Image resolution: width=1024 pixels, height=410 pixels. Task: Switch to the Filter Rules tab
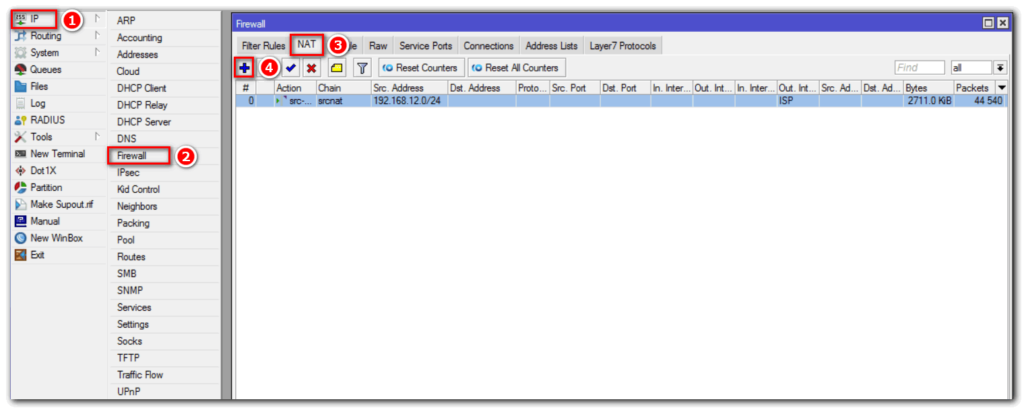click(x=263, y=46)
